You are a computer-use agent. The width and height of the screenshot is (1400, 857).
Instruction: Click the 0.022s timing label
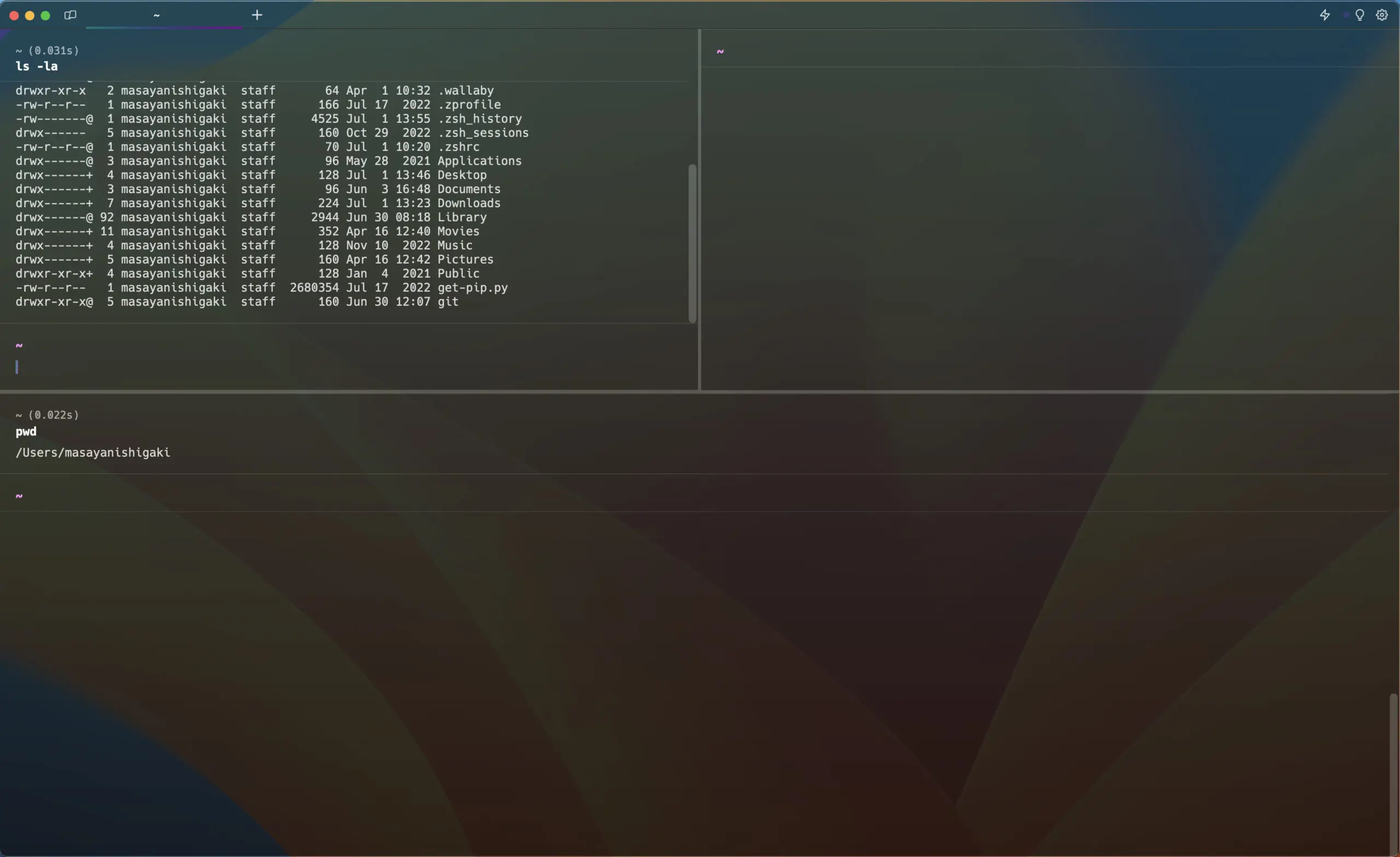click(54, 416)
